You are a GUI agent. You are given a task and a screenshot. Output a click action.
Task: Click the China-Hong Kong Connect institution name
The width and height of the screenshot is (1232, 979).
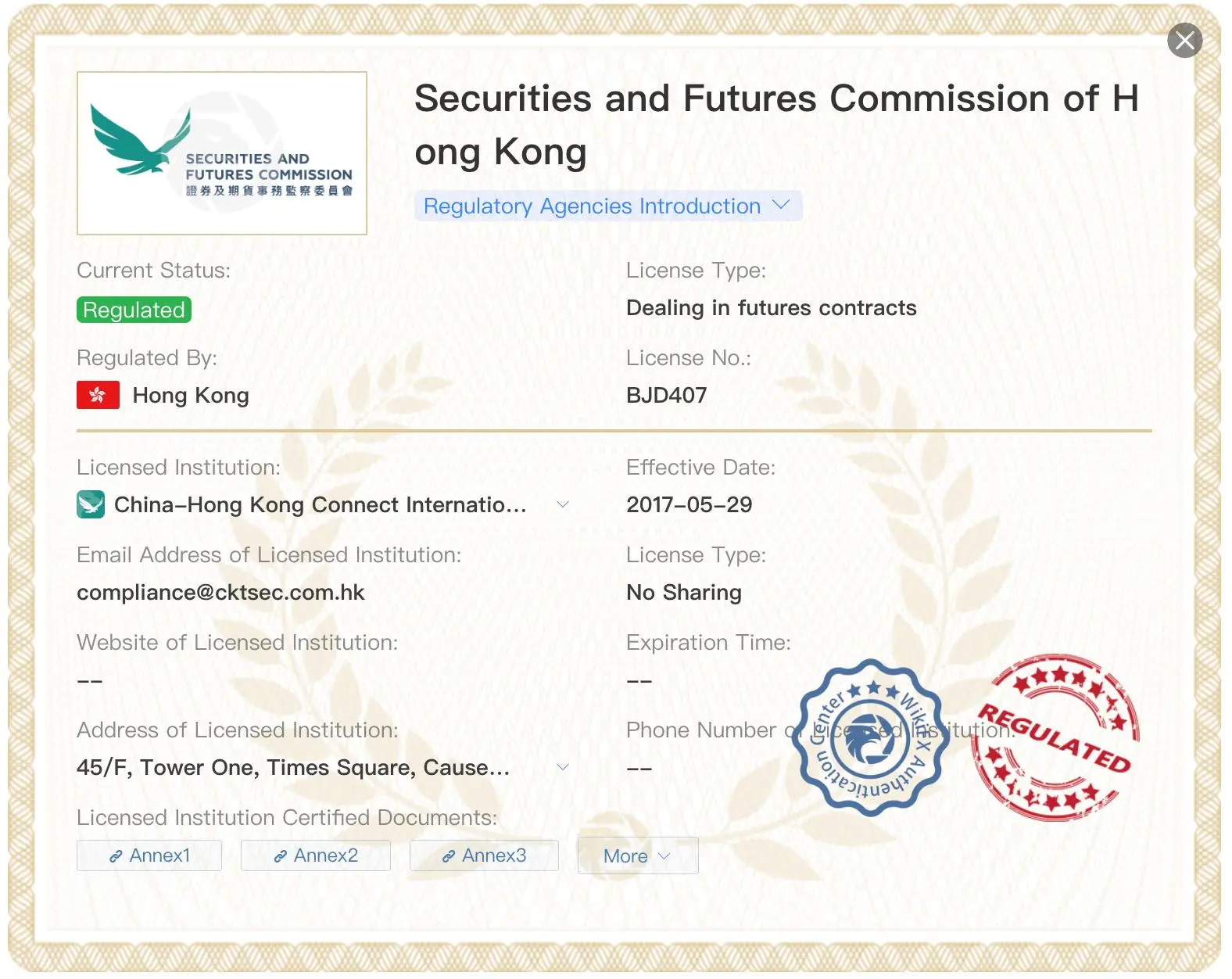coord(321,505)
